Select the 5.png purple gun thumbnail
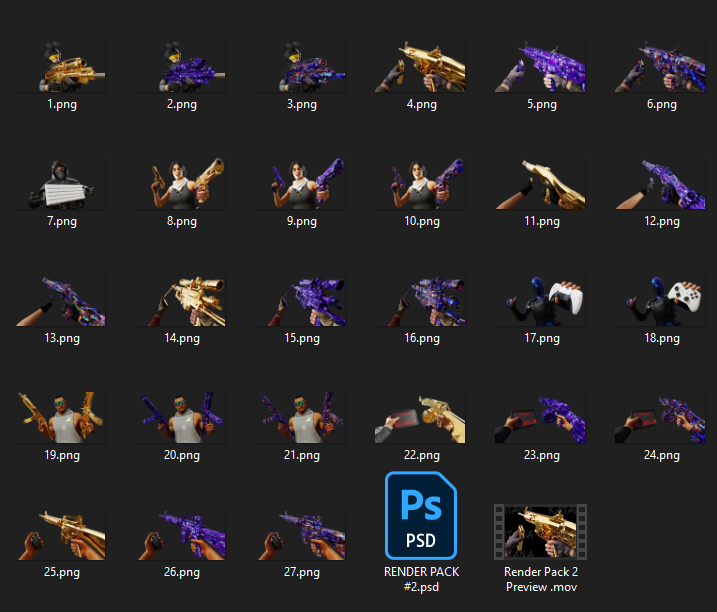717x612 pixels. [x=541, y=67]
